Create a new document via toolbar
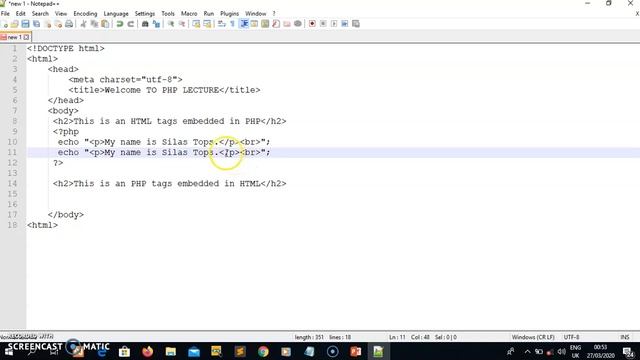Screen dimensions: 640x360 click(4, 24)
